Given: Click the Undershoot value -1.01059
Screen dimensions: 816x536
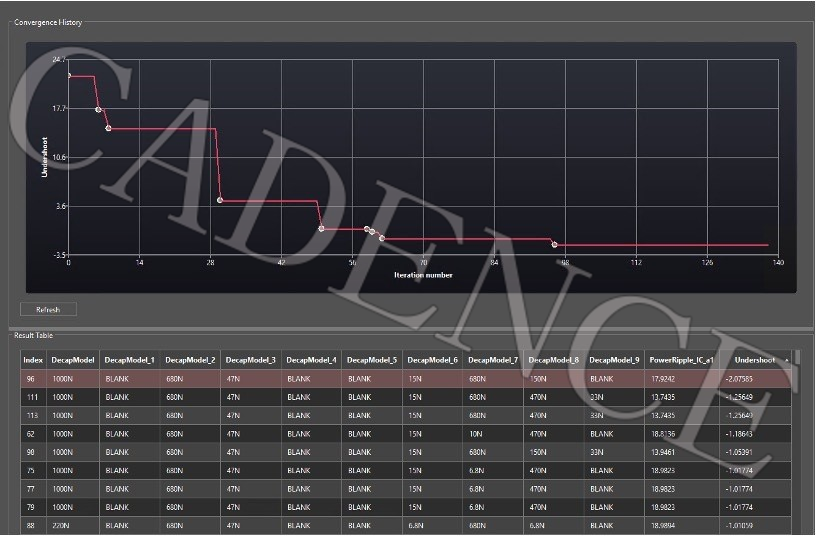Looking at the screenshot, I should coord(739,526).
